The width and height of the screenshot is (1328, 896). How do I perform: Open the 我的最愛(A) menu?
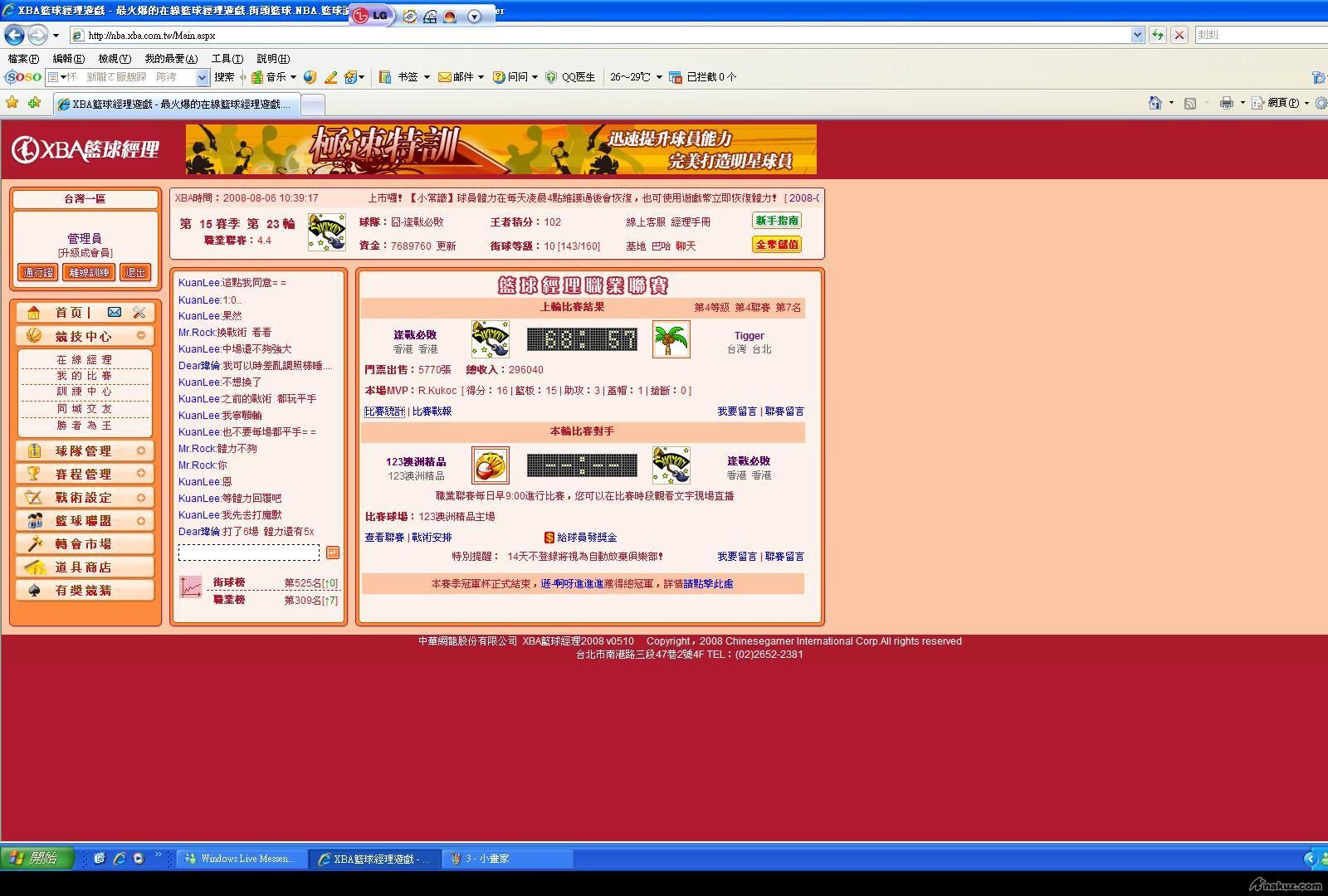[171, 59]
